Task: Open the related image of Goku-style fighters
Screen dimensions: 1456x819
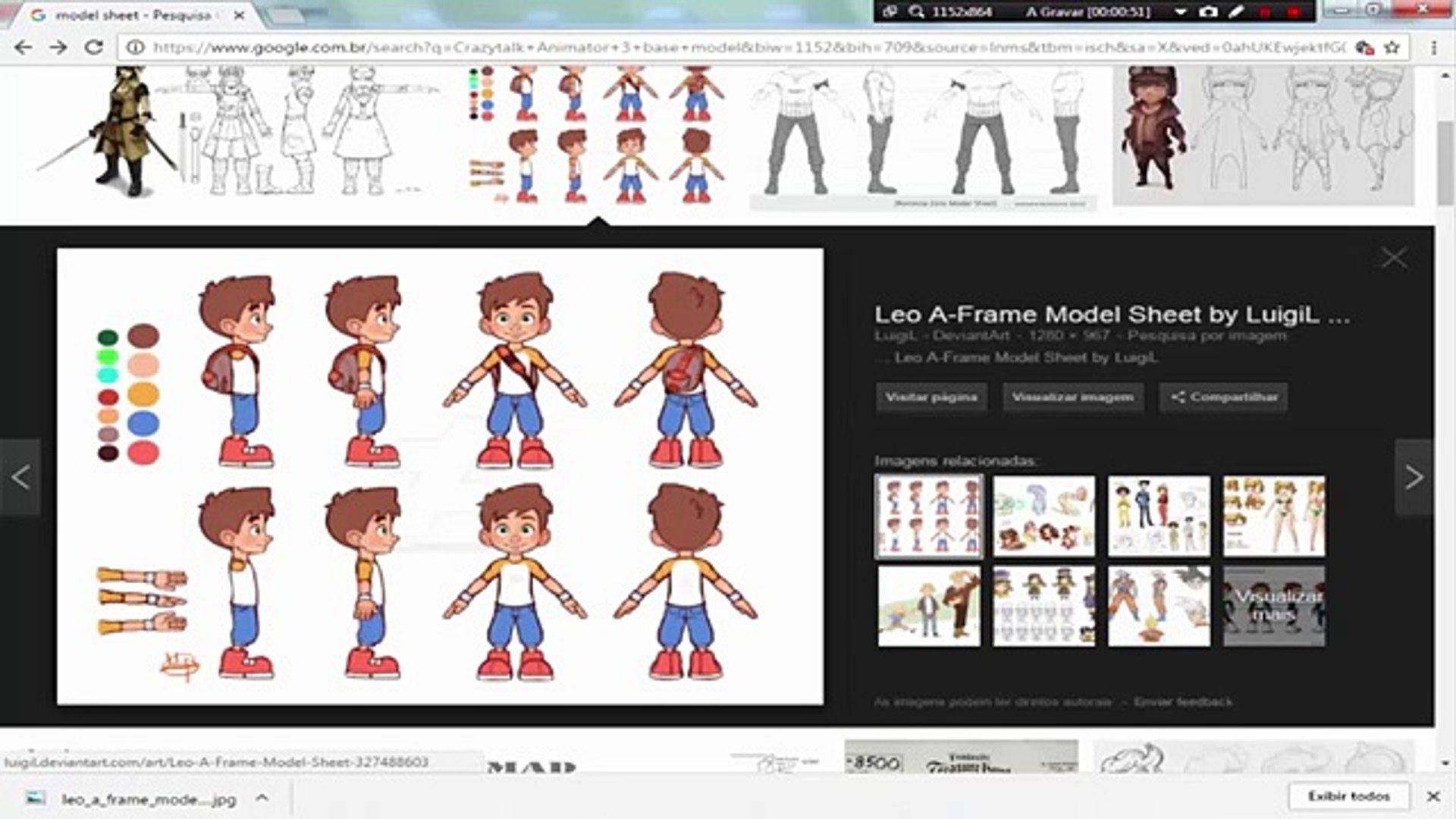Action: click(1159, 607)
